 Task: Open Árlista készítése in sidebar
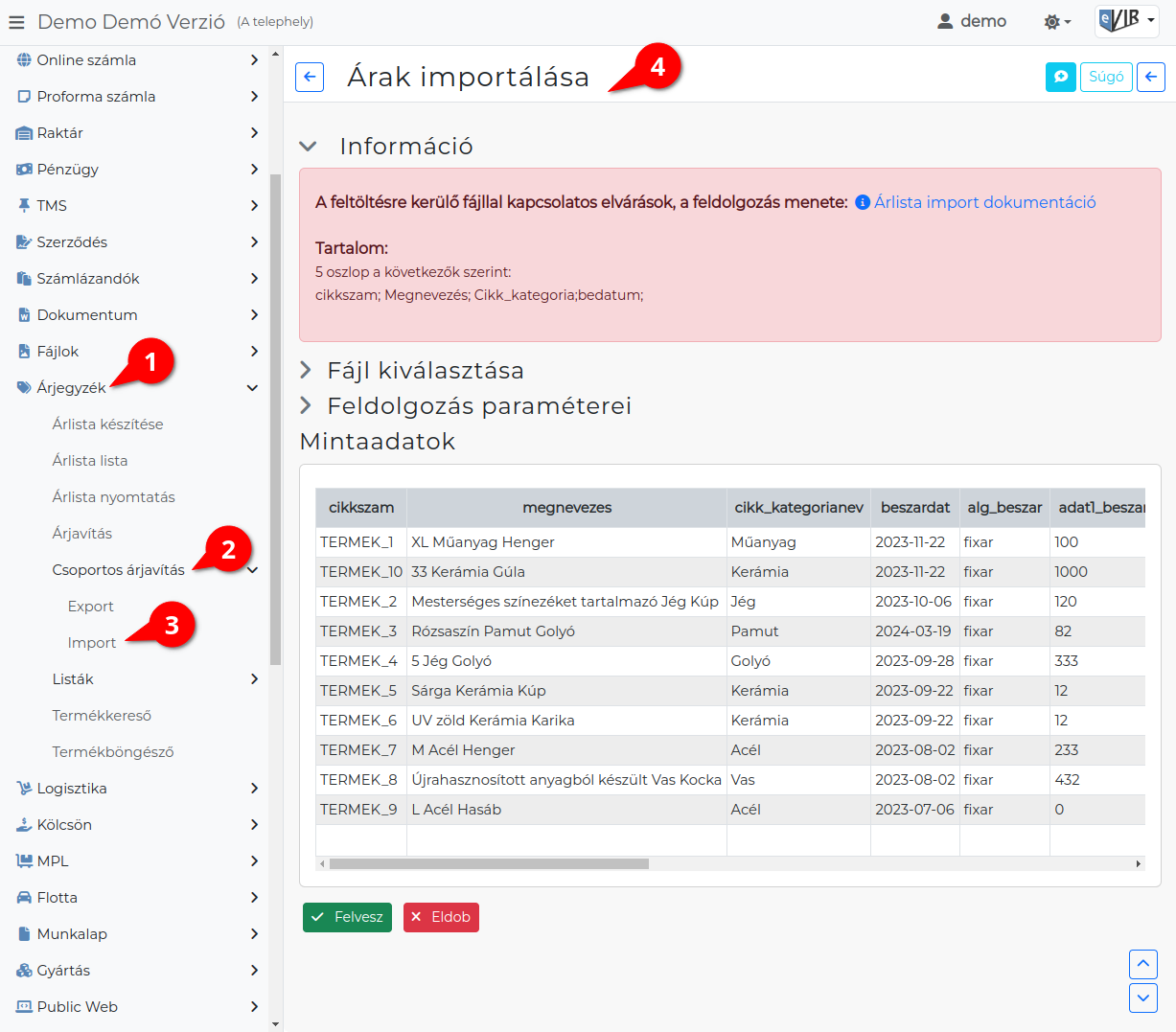pyautogui.click(x=107, y=424)
